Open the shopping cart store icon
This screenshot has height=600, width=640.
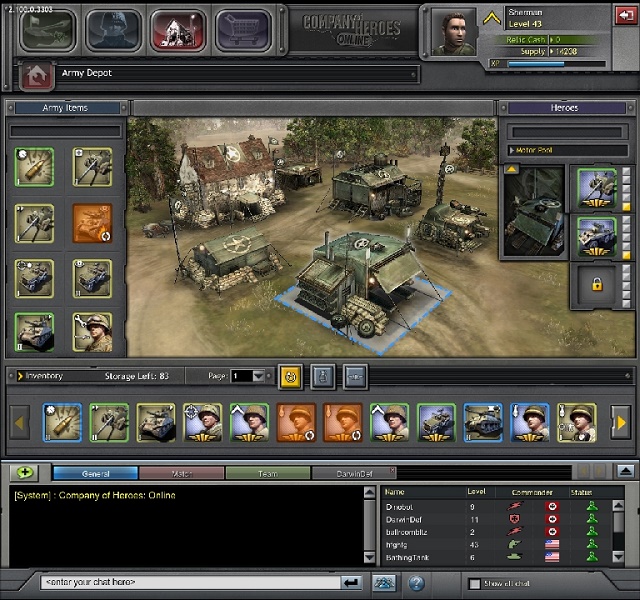[x=243, y=31]
